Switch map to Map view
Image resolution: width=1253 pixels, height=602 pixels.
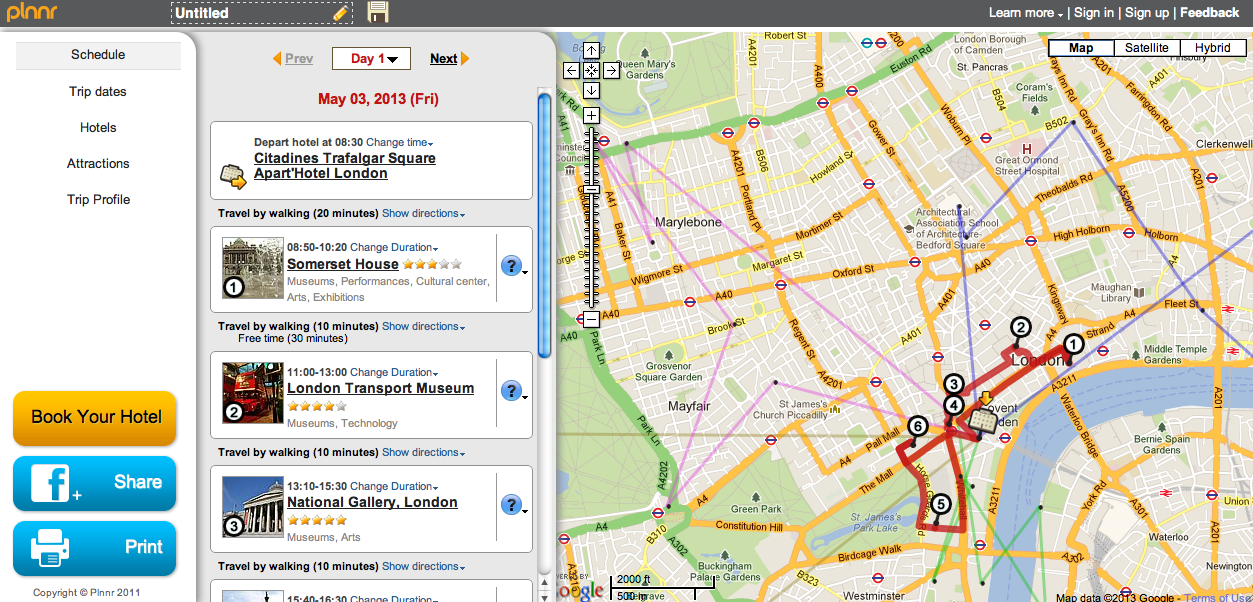pyautogui.click(x=1081, y=48)
